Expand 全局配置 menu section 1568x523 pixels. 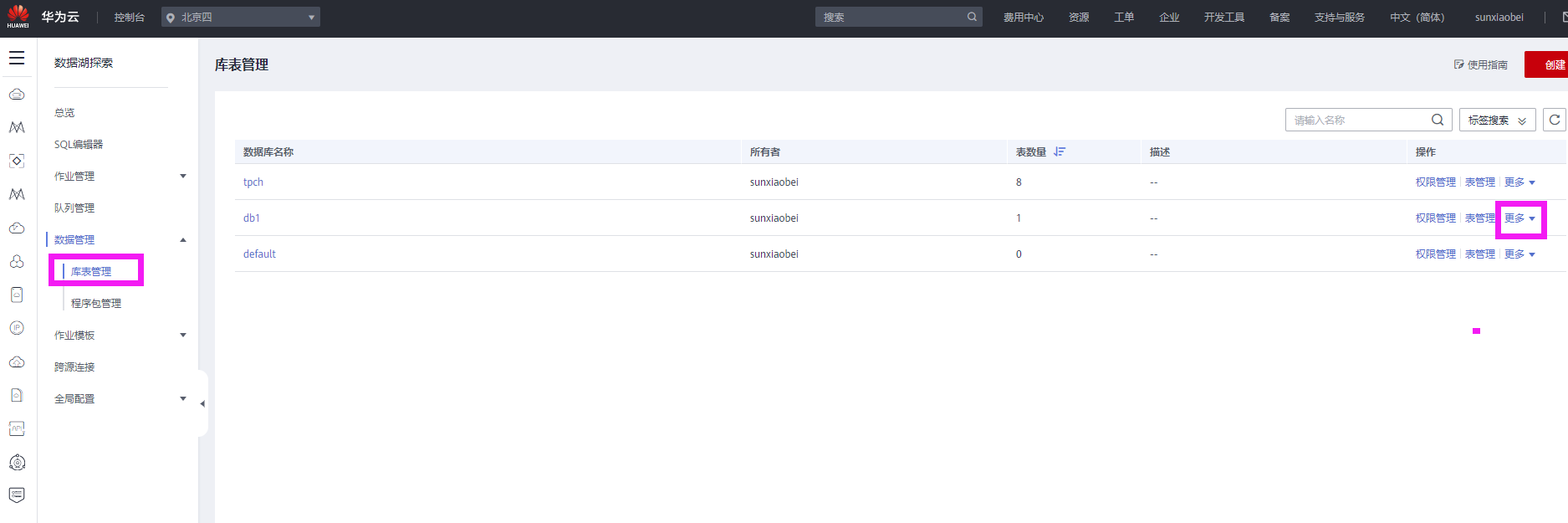coord(183,398)
